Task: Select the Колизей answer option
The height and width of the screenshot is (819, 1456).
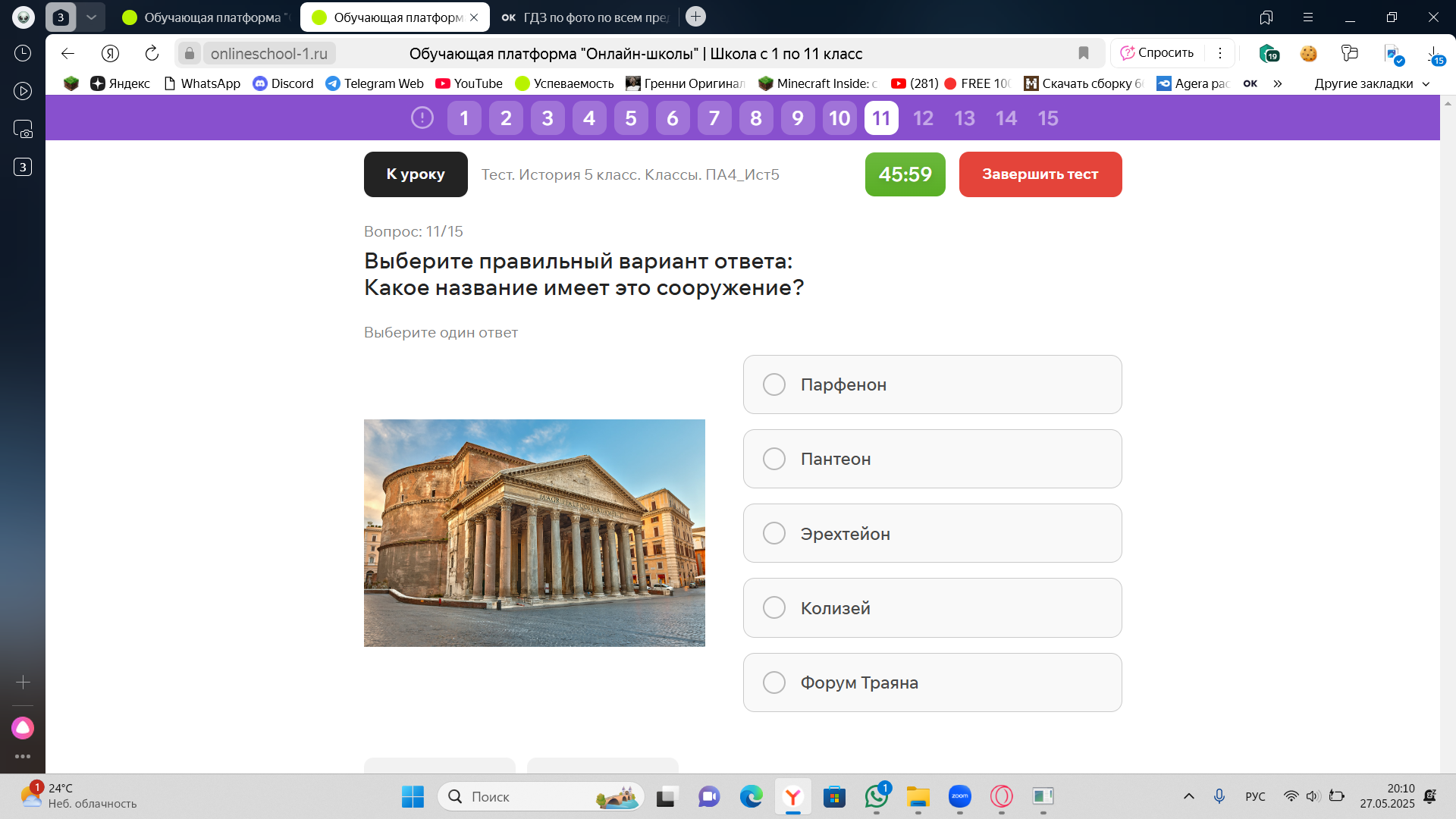Action: tap(932, 607)
